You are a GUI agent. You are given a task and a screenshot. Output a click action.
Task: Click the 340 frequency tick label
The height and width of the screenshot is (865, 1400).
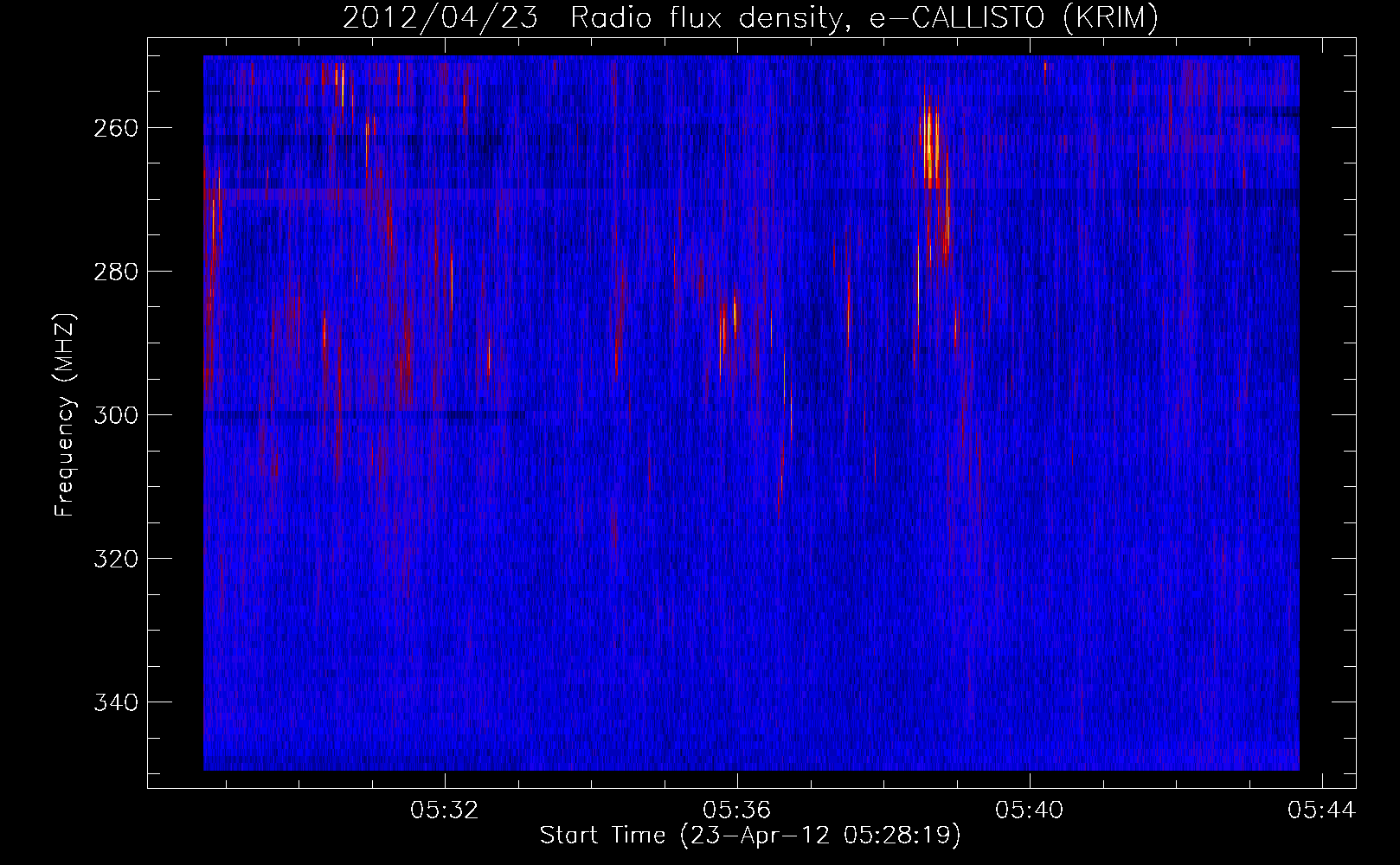click(x=116, y=702)
